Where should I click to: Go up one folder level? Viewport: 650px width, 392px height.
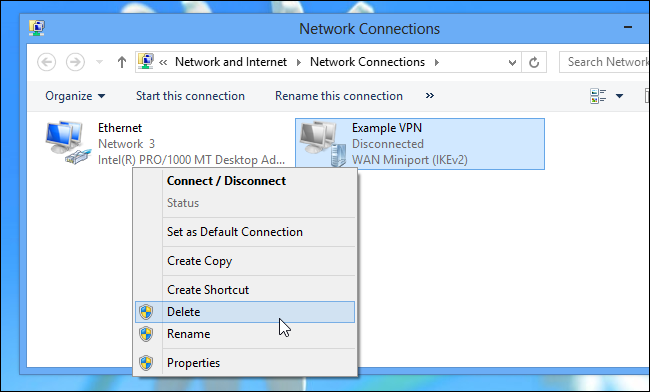(x=121, y=62)
